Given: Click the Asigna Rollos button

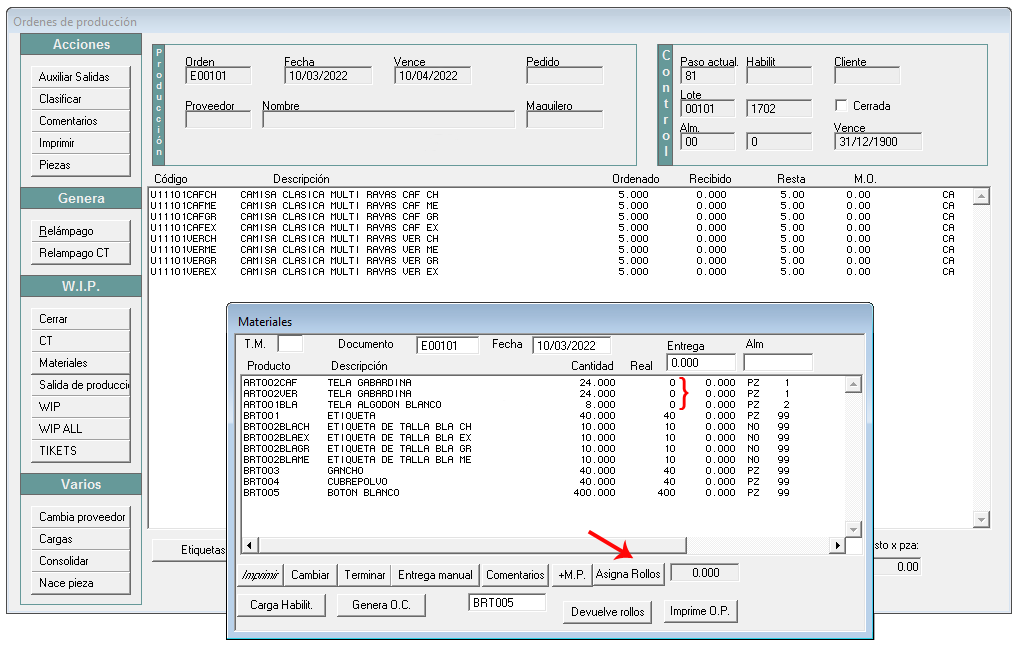Looking at the screenshot, I should pyautogui.click(x=628, y=574).
